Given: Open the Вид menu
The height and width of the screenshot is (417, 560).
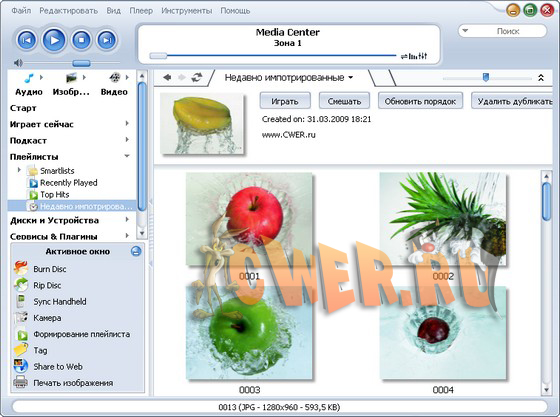Looking at the screenshot, I should (x=114, y=11).
